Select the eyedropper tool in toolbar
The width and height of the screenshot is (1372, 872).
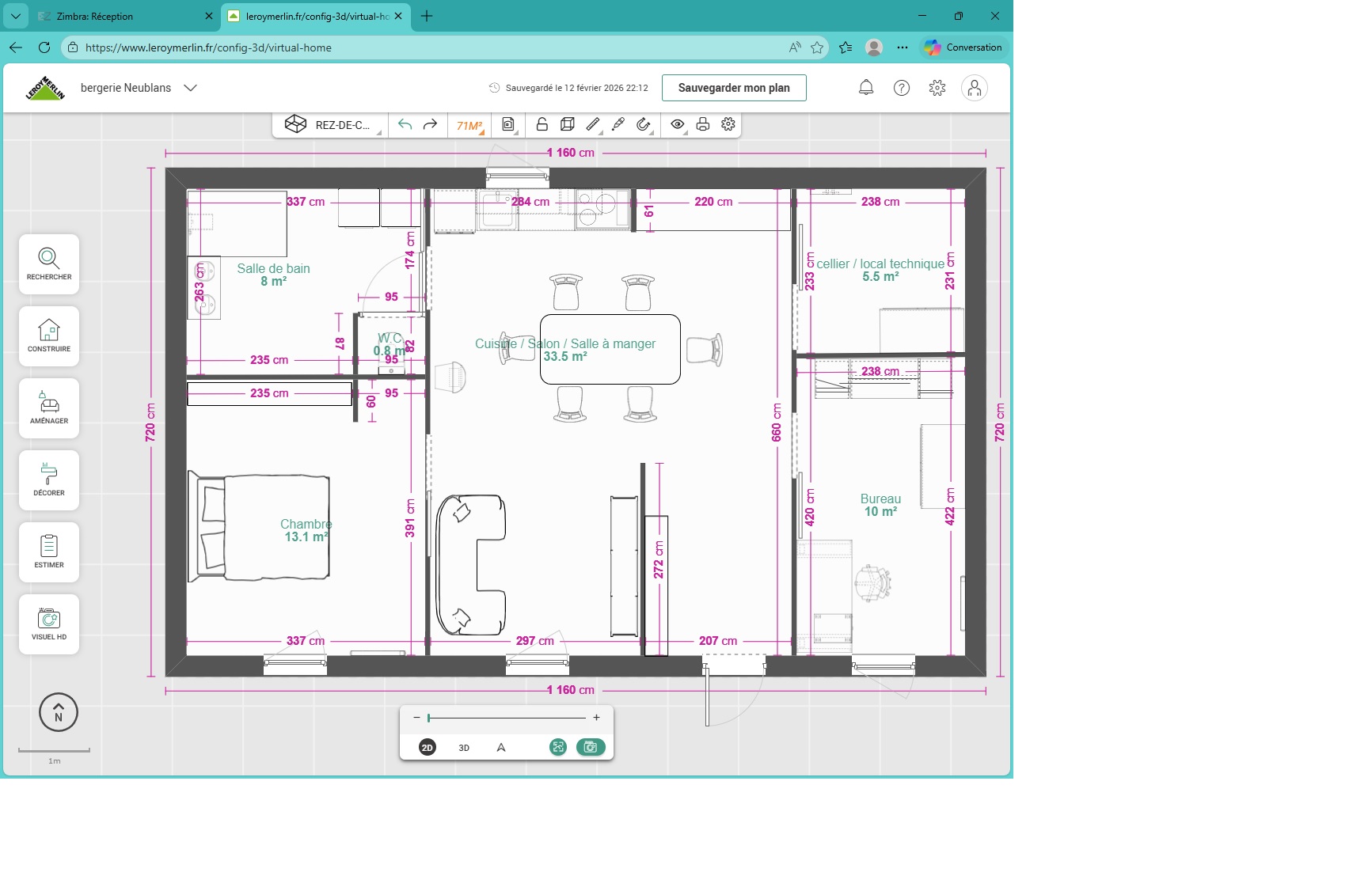tap(618, 124)
